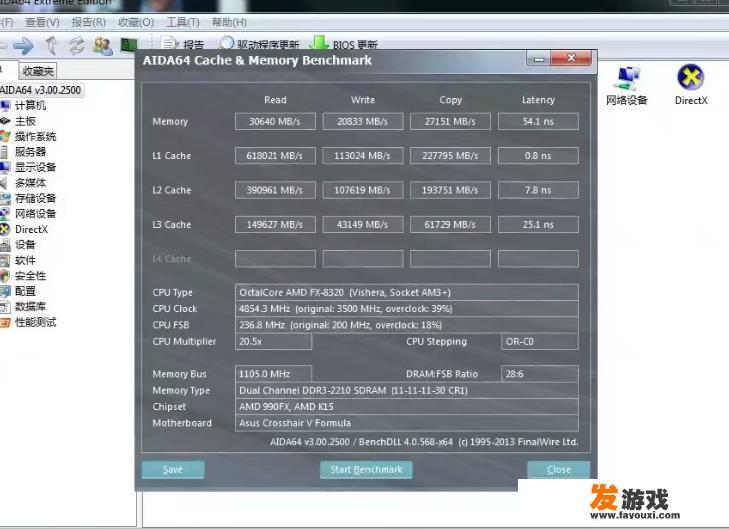Viewport: 729px width, 529px height.
Task: Open the 收藏(O) menu
Action: coord(136,22)
